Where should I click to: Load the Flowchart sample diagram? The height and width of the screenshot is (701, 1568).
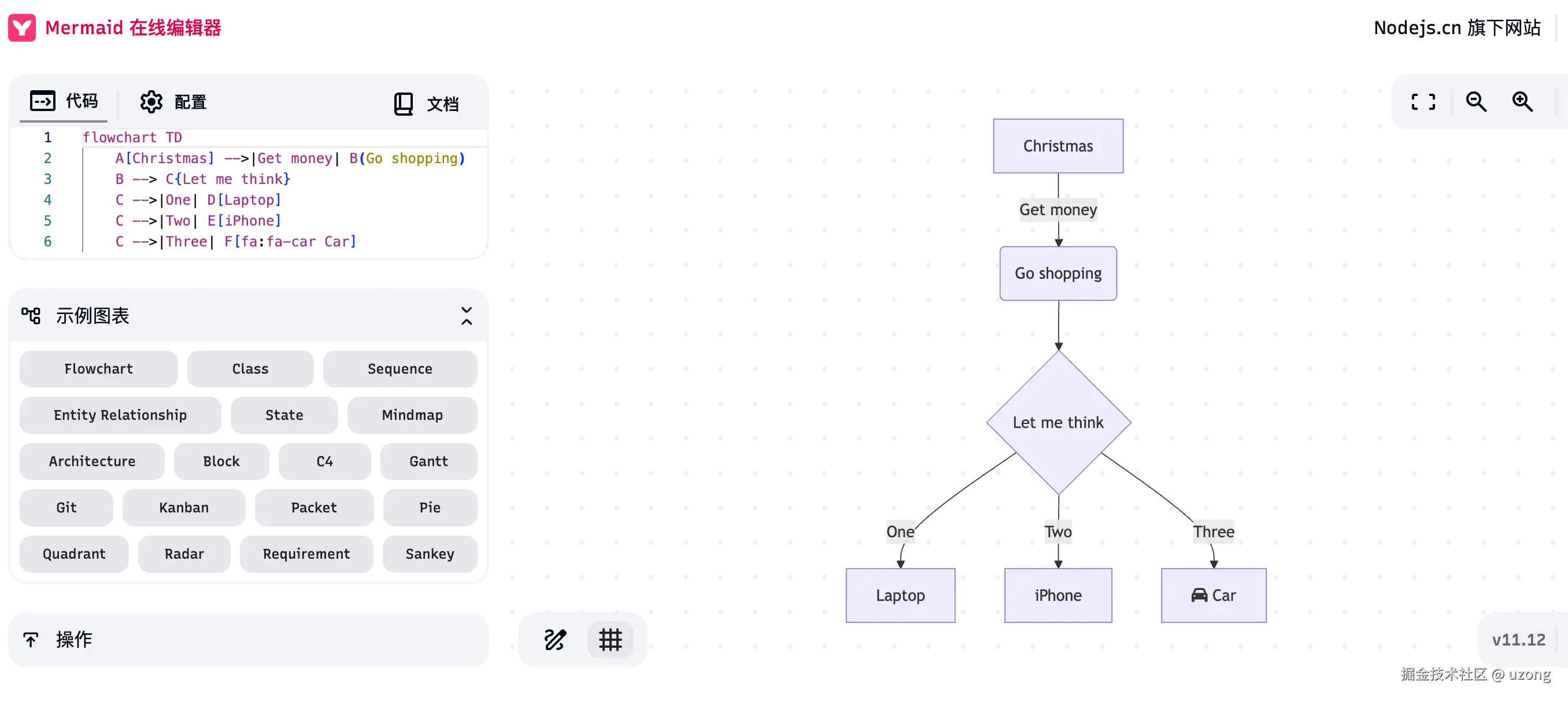click(99, 368)
